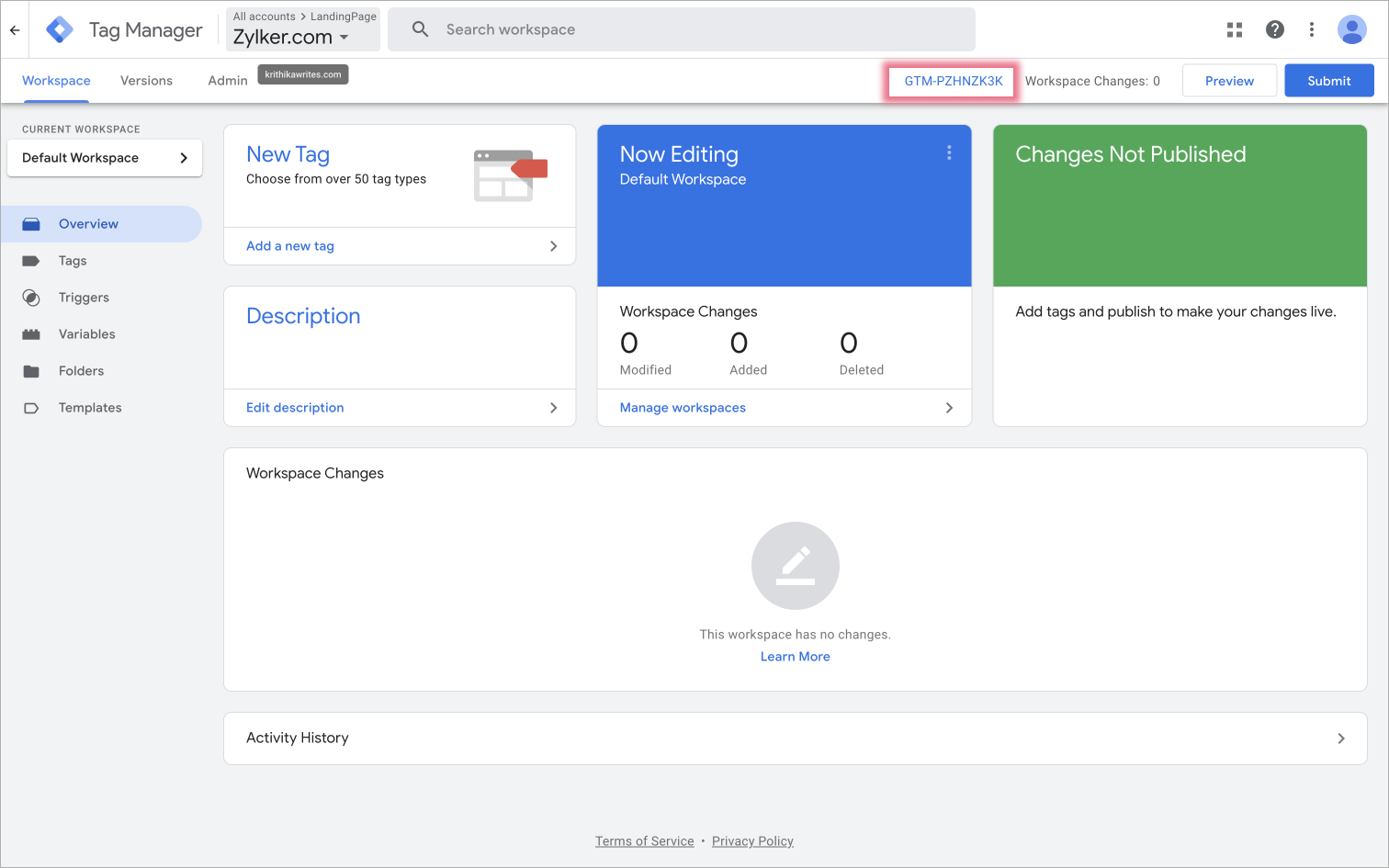Click the back arrow icon

[x=15, y=30]
